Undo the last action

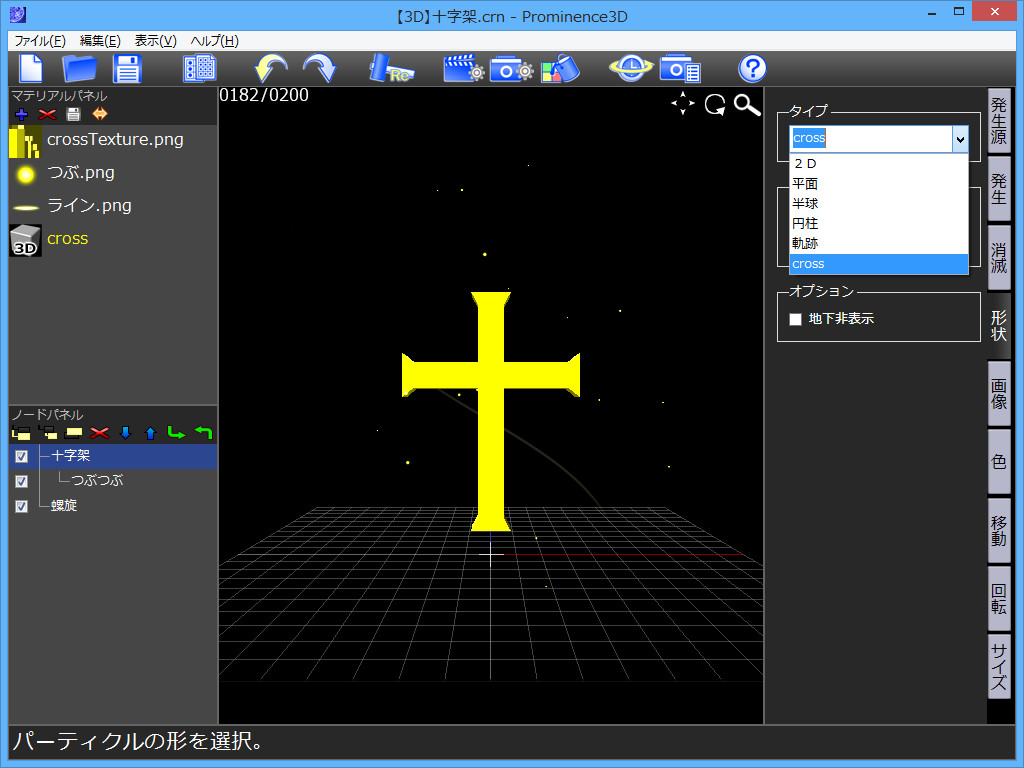tap(270, 69)
